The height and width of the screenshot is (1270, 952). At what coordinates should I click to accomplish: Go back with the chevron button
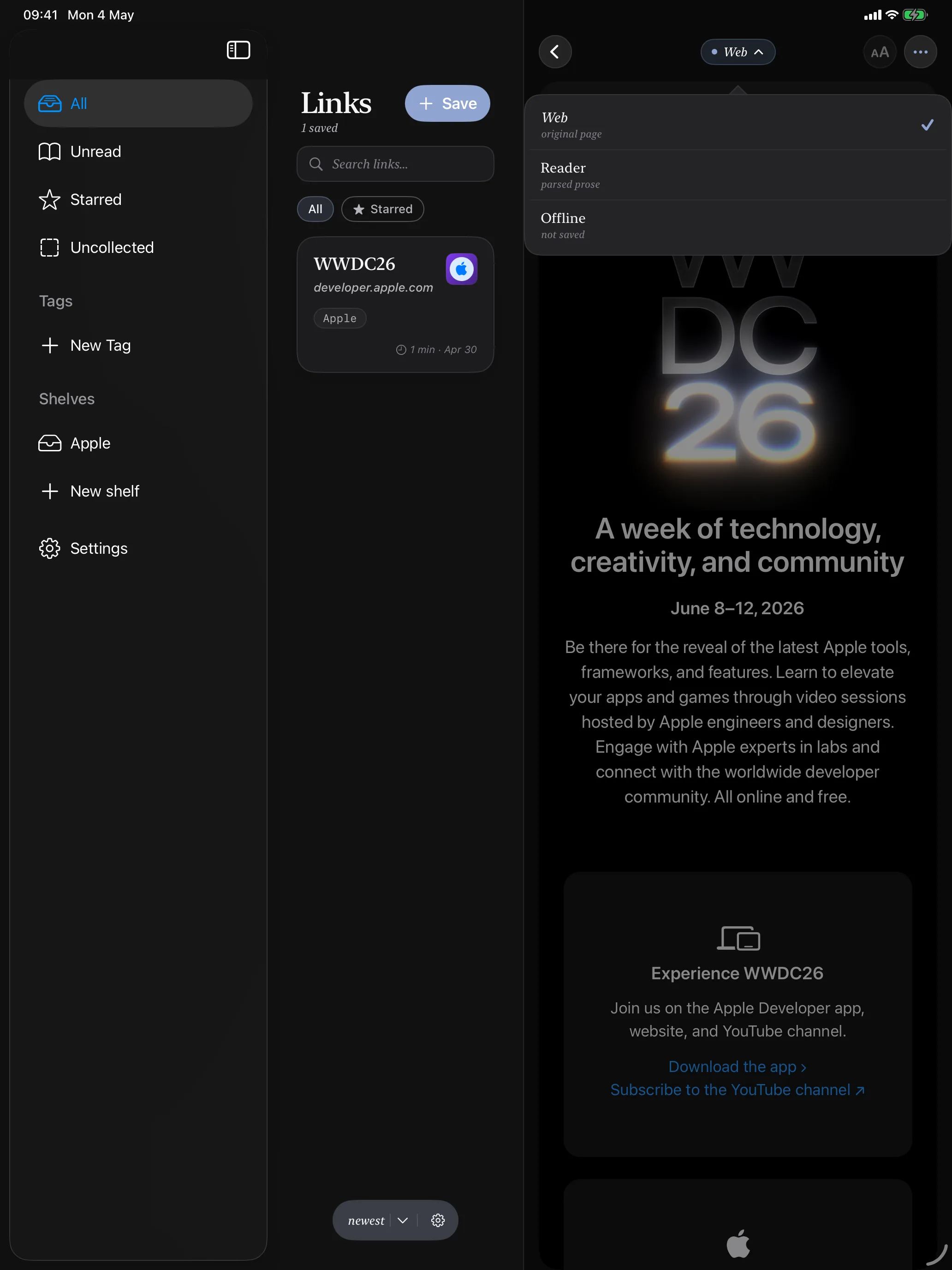pyautogui.click(x=555, y=52)
